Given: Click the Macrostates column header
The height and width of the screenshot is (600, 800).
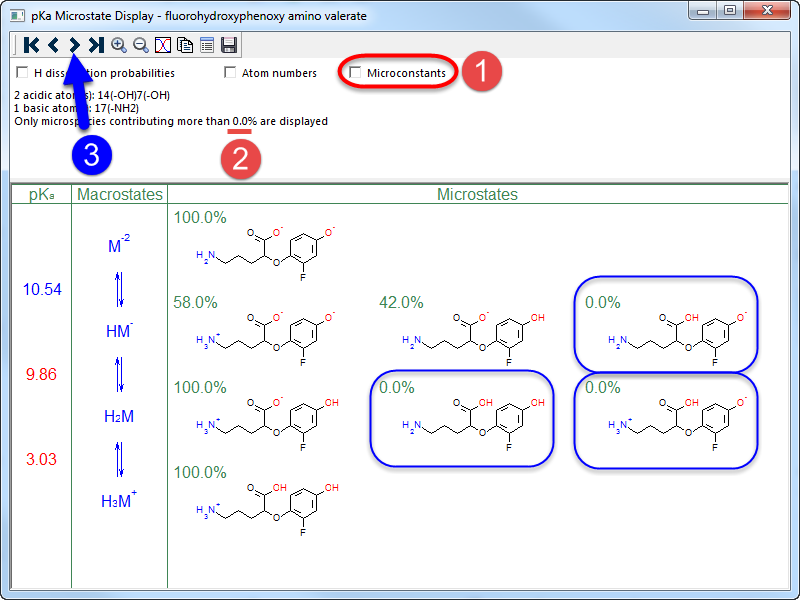Looking at the screenshot, I should 119,194.
